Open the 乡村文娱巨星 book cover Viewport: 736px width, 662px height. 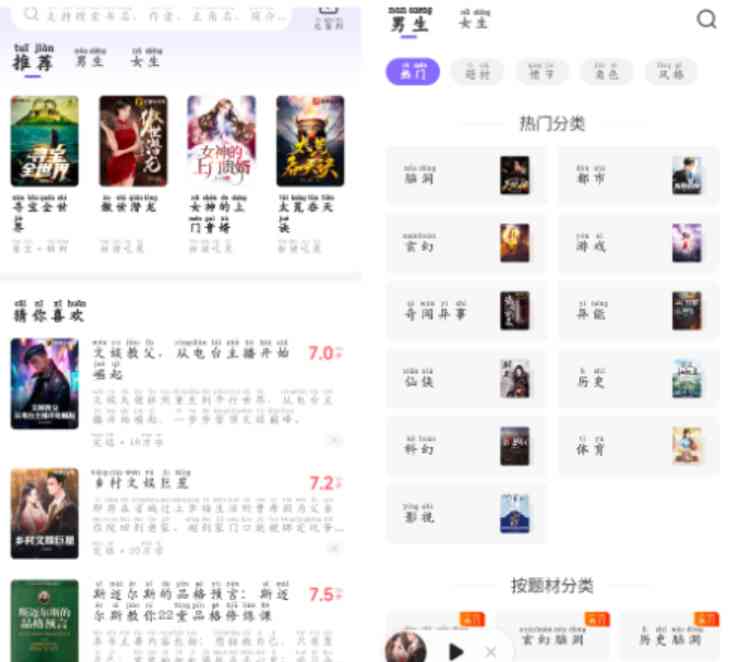coord(45,513)
